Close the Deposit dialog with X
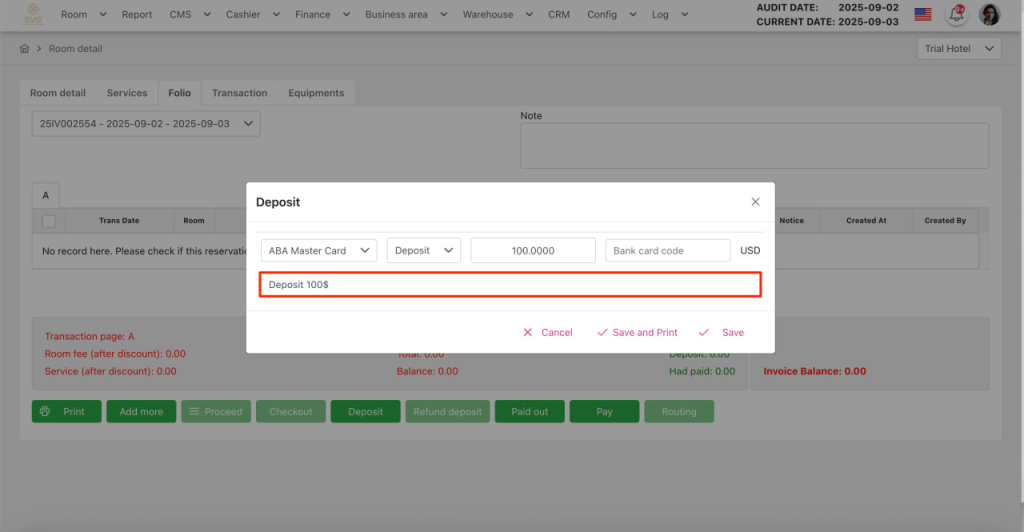This screenshot has height=532, width=1024. 755,202
